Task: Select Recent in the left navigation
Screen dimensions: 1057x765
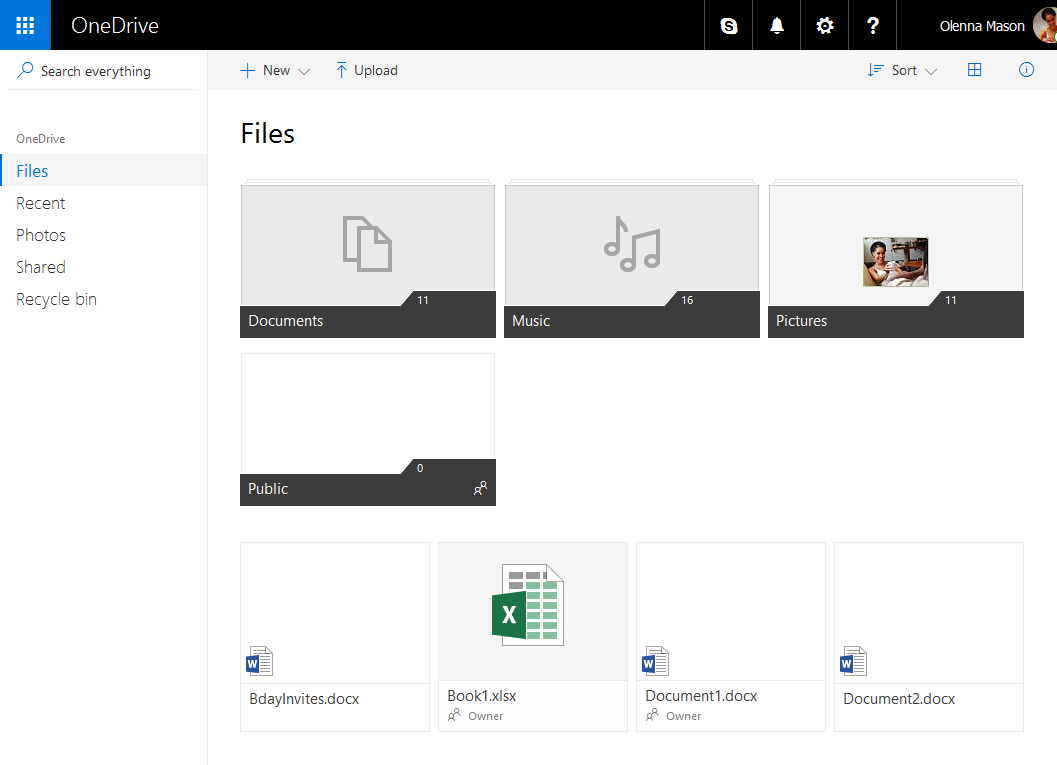Action: (x=41, y=203)
